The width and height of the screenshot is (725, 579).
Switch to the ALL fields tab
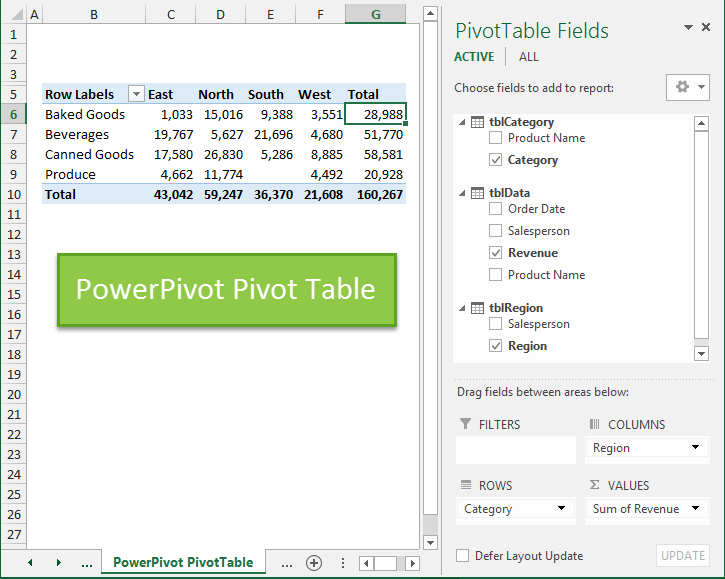coord(528,57)
